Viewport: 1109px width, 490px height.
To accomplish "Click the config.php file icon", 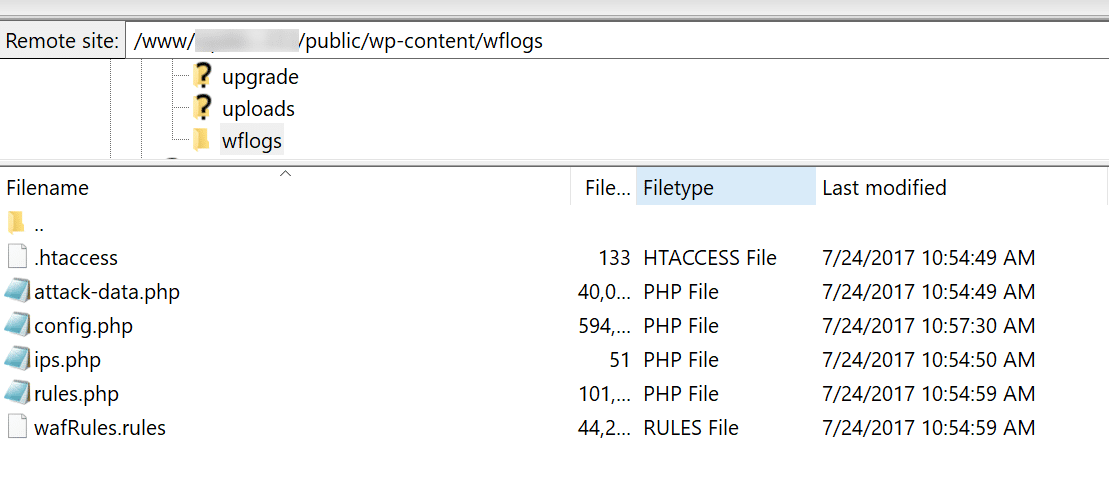I will click(x=17, y=326).
